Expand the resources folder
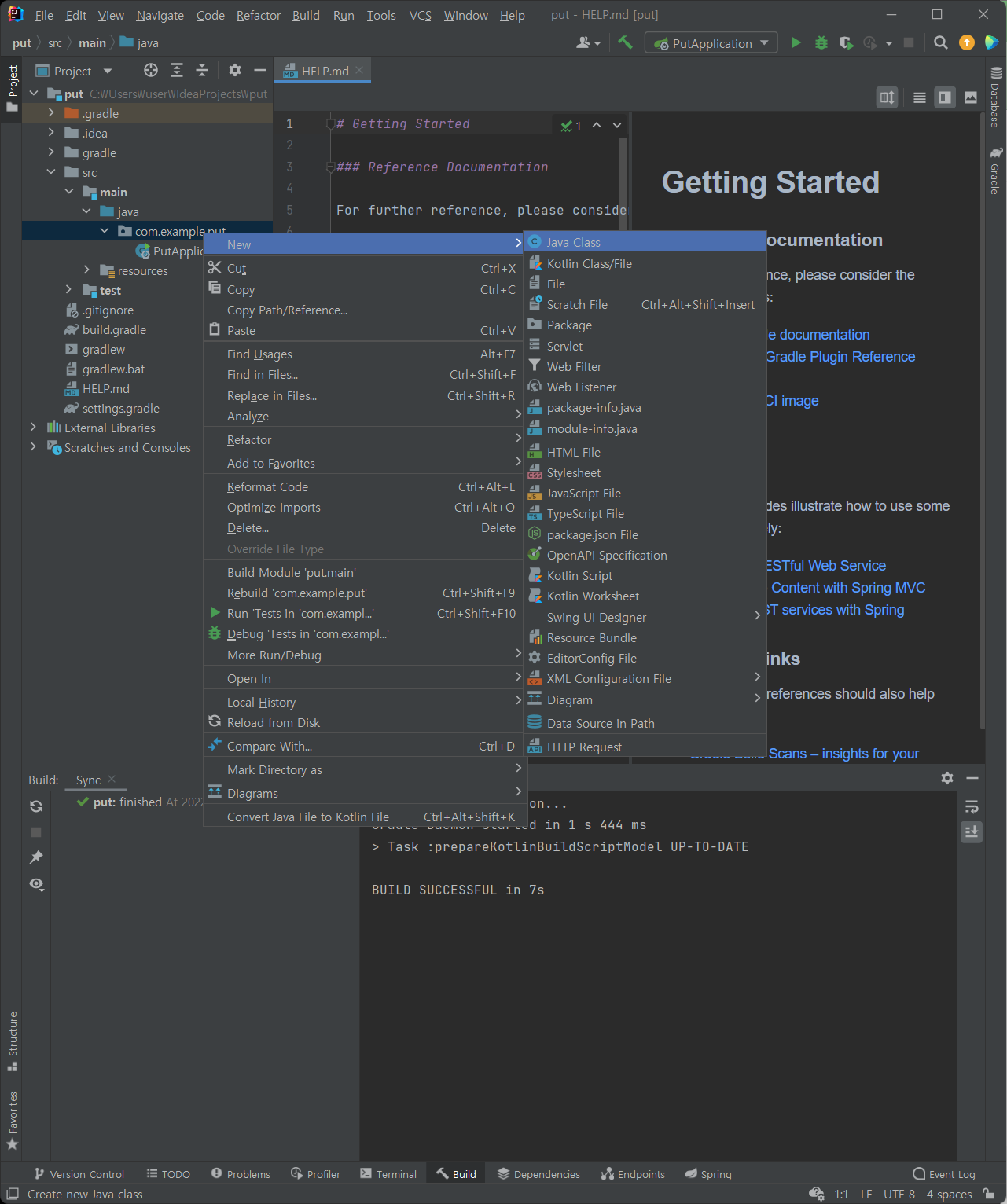1007x1204 pixels. tap(86, 270)
